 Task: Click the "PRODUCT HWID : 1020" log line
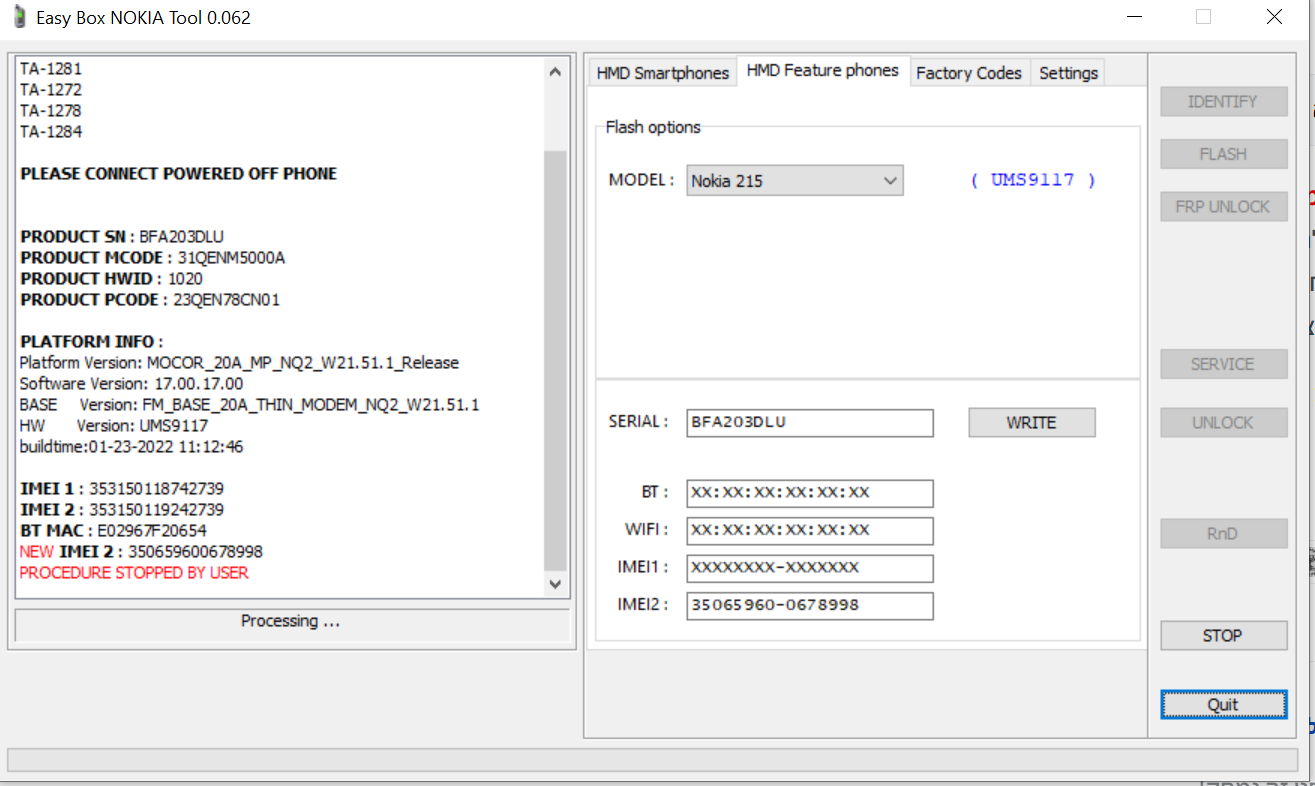pyautogui.click(x=112, y=279)
